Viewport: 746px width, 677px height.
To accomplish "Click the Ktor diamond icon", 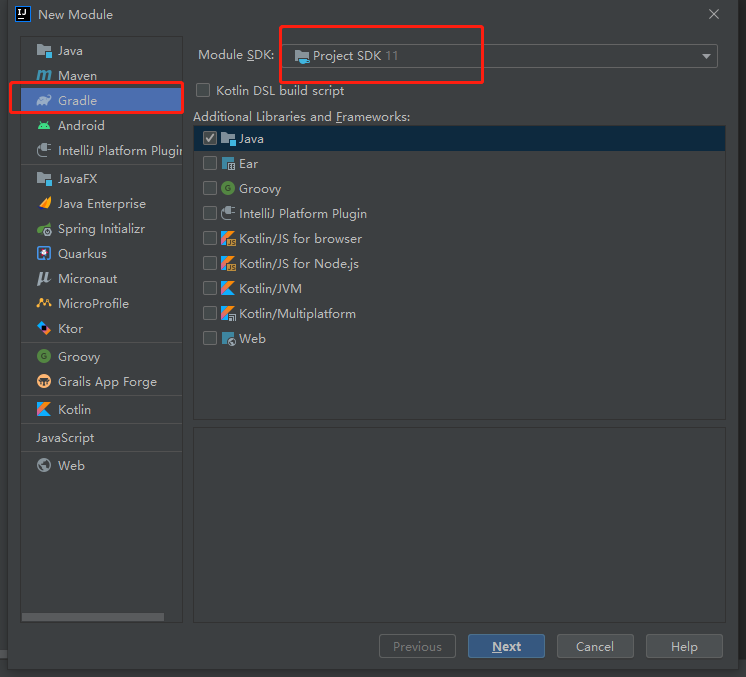I will coord(44,328).
